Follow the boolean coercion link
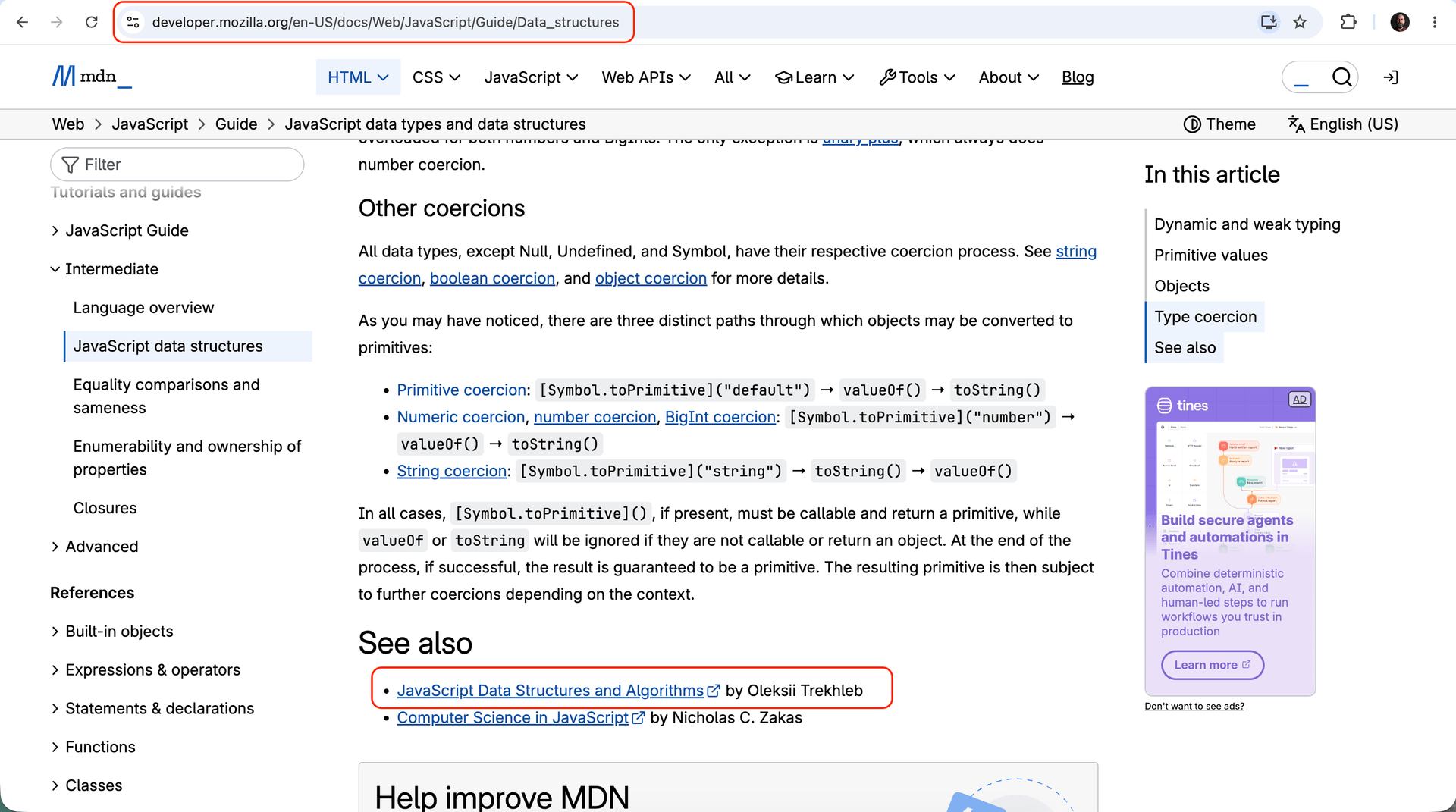The height and width of the screenshot is (812, 1456). (492, 278)
